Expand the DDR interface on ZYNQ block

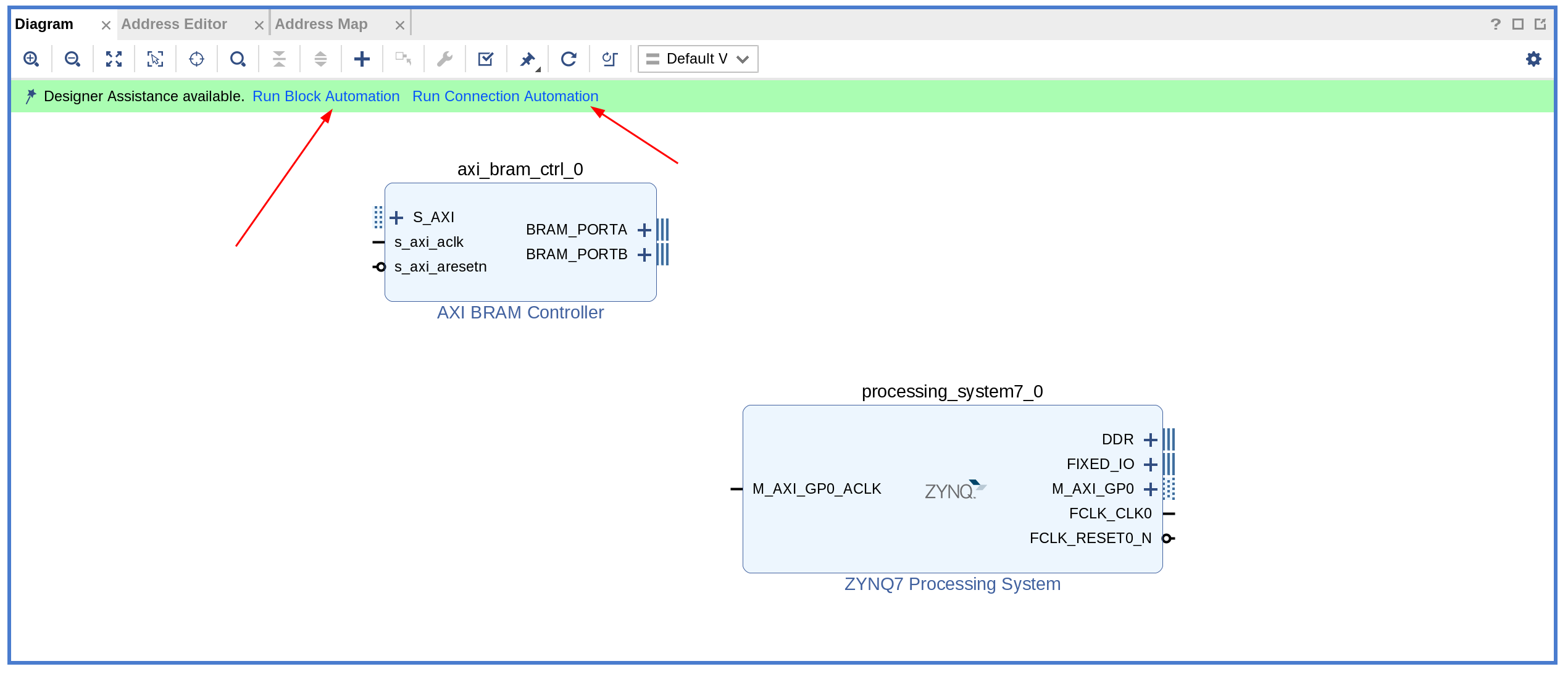coord(1150,440)
